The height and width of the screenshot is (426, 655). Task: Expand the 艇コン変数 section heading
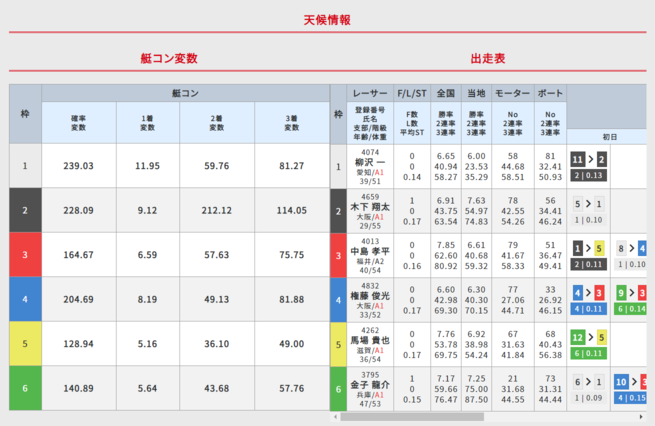(169, 59)
